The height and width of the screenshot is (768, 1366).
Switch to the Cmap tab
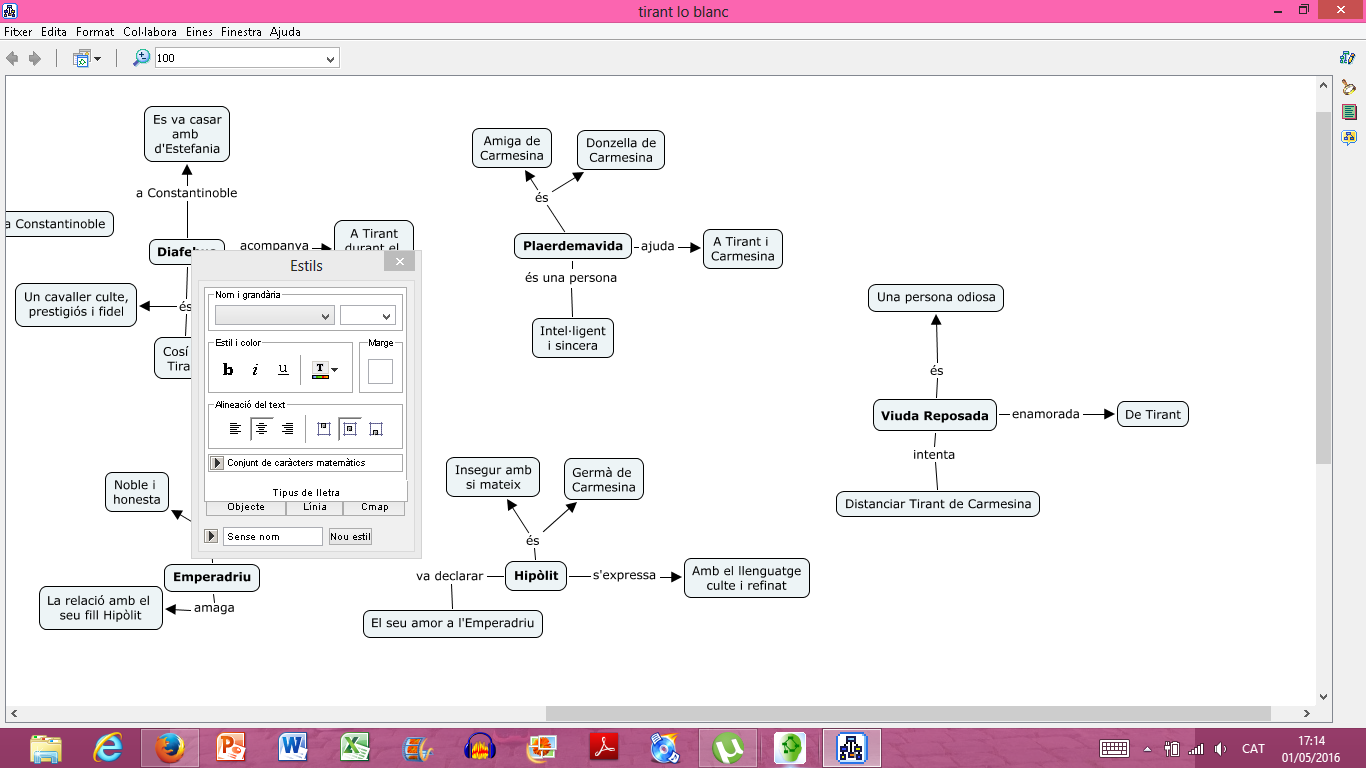click(375, 507)
